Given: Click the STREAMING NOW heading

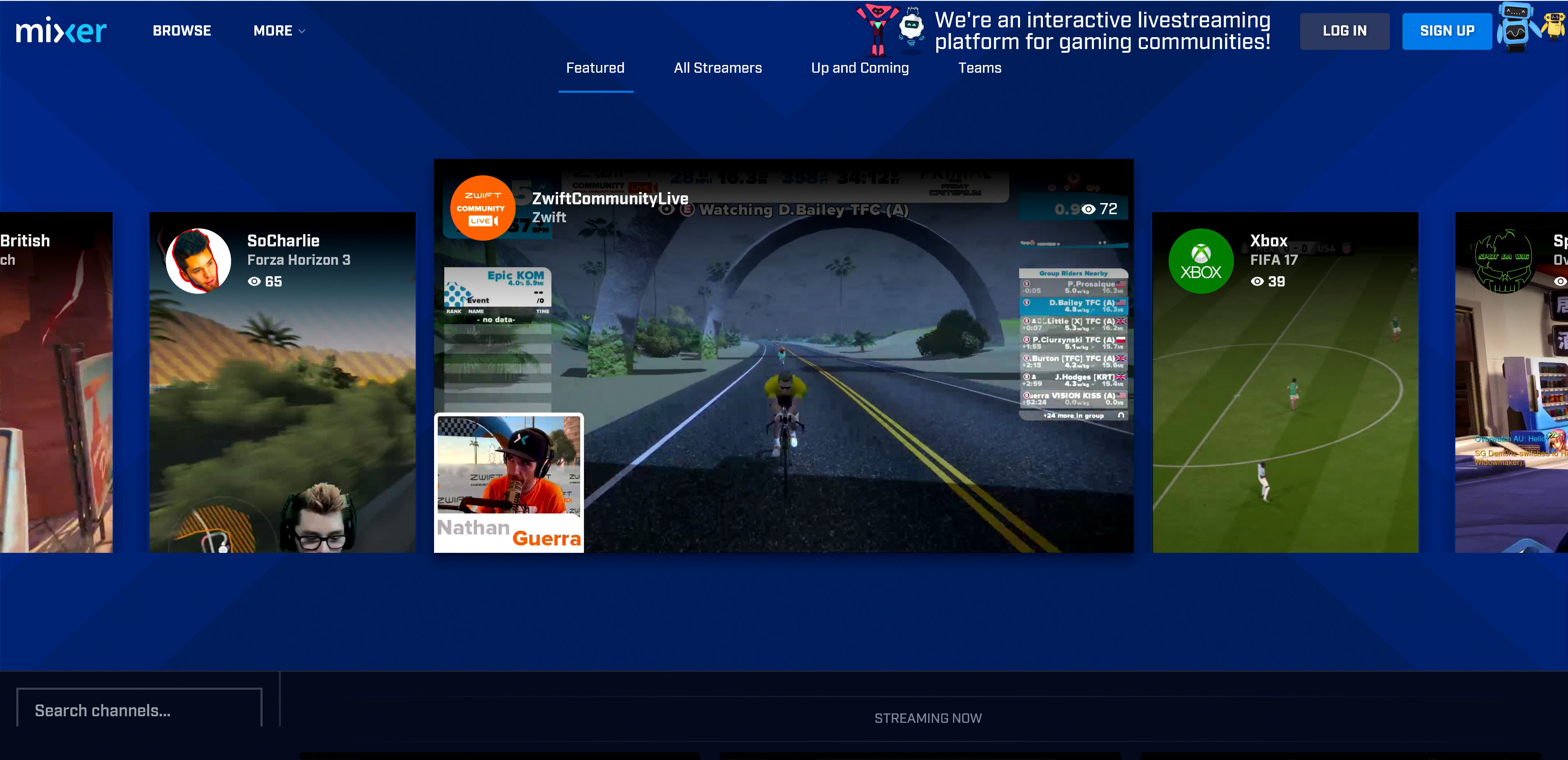Looking at the screenshot, I should 928,719.
